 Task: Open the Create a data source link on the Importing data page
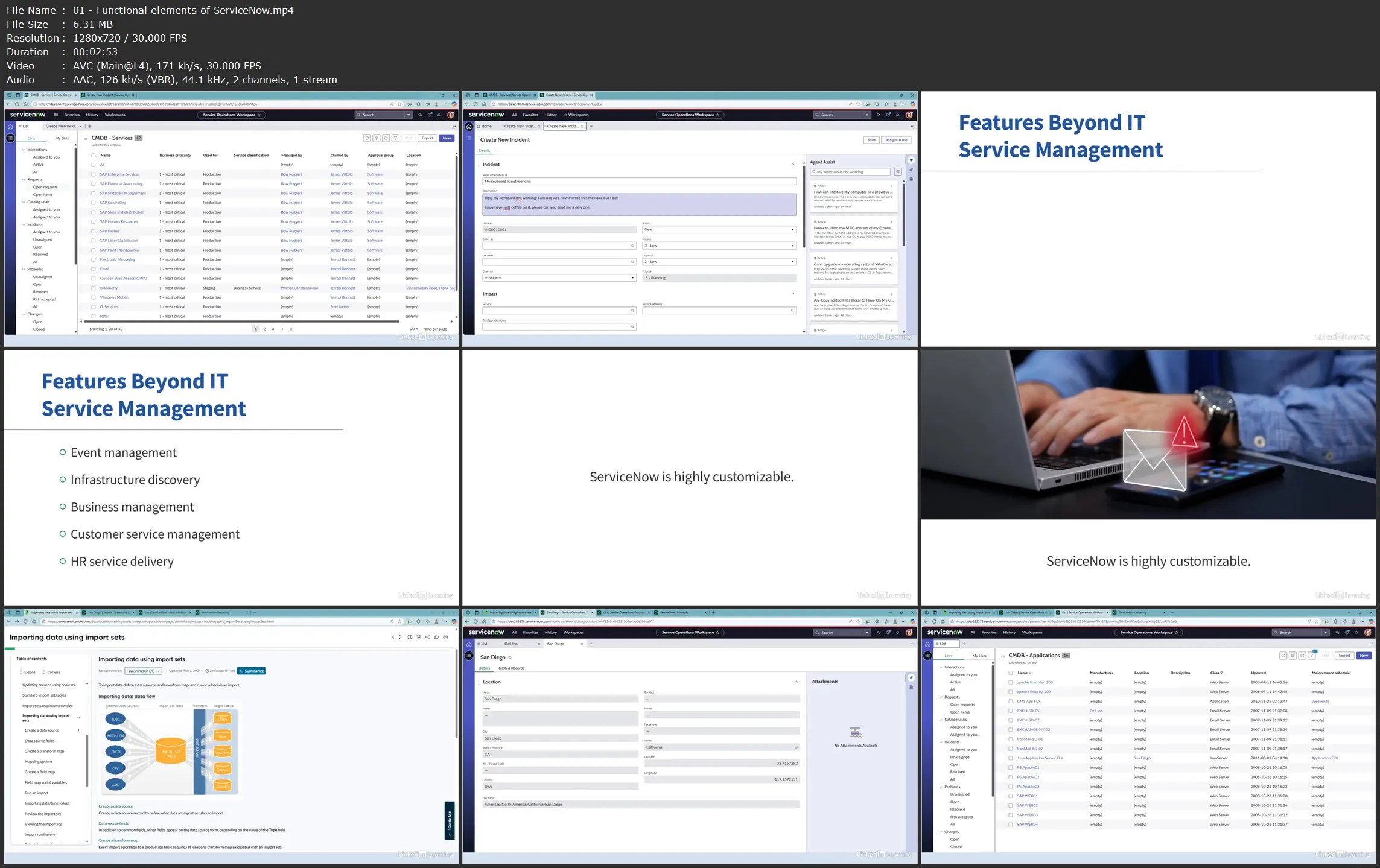tap(115, 806)
